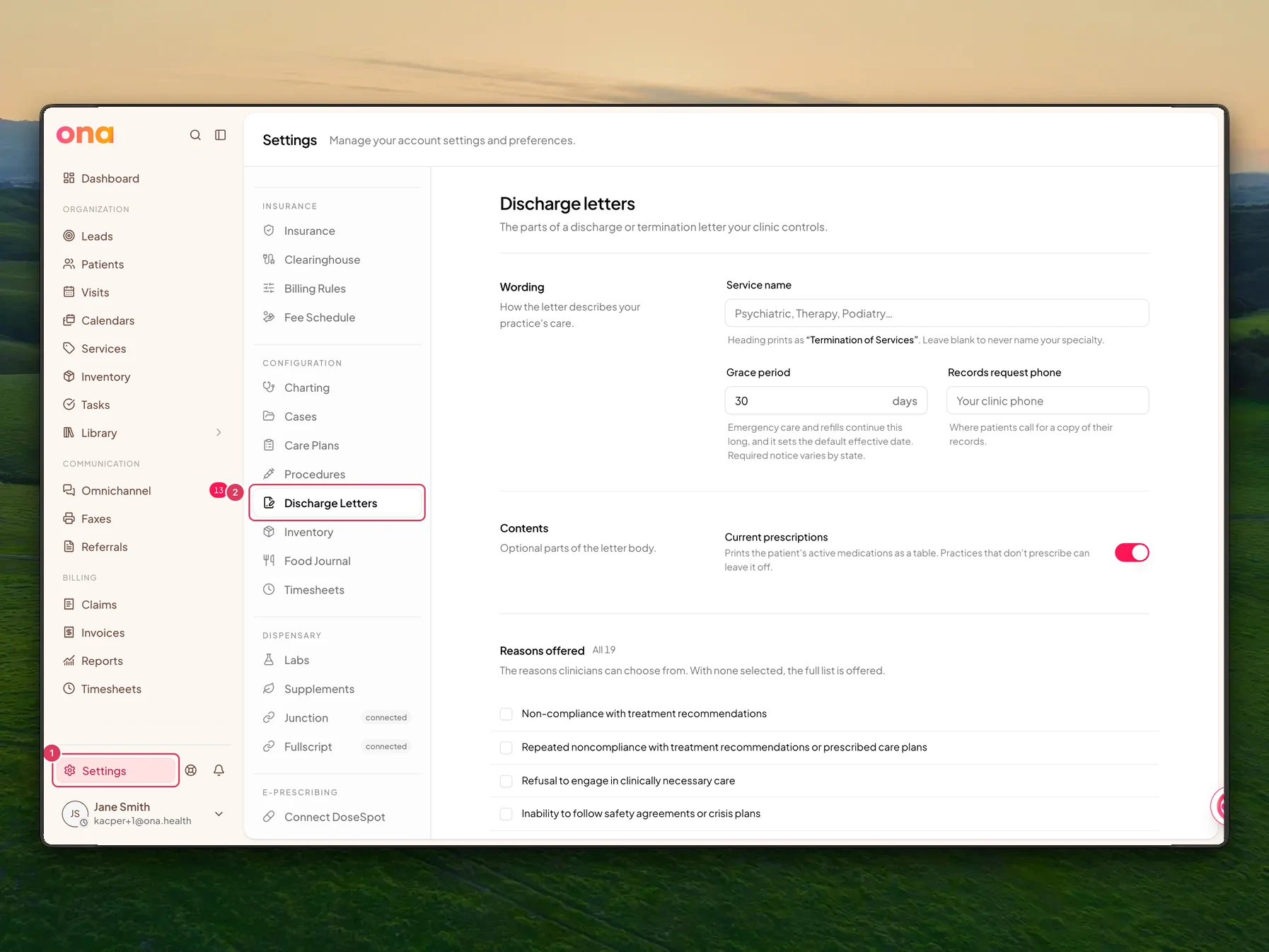Select Discharge Letters settings item

(337, 503)
